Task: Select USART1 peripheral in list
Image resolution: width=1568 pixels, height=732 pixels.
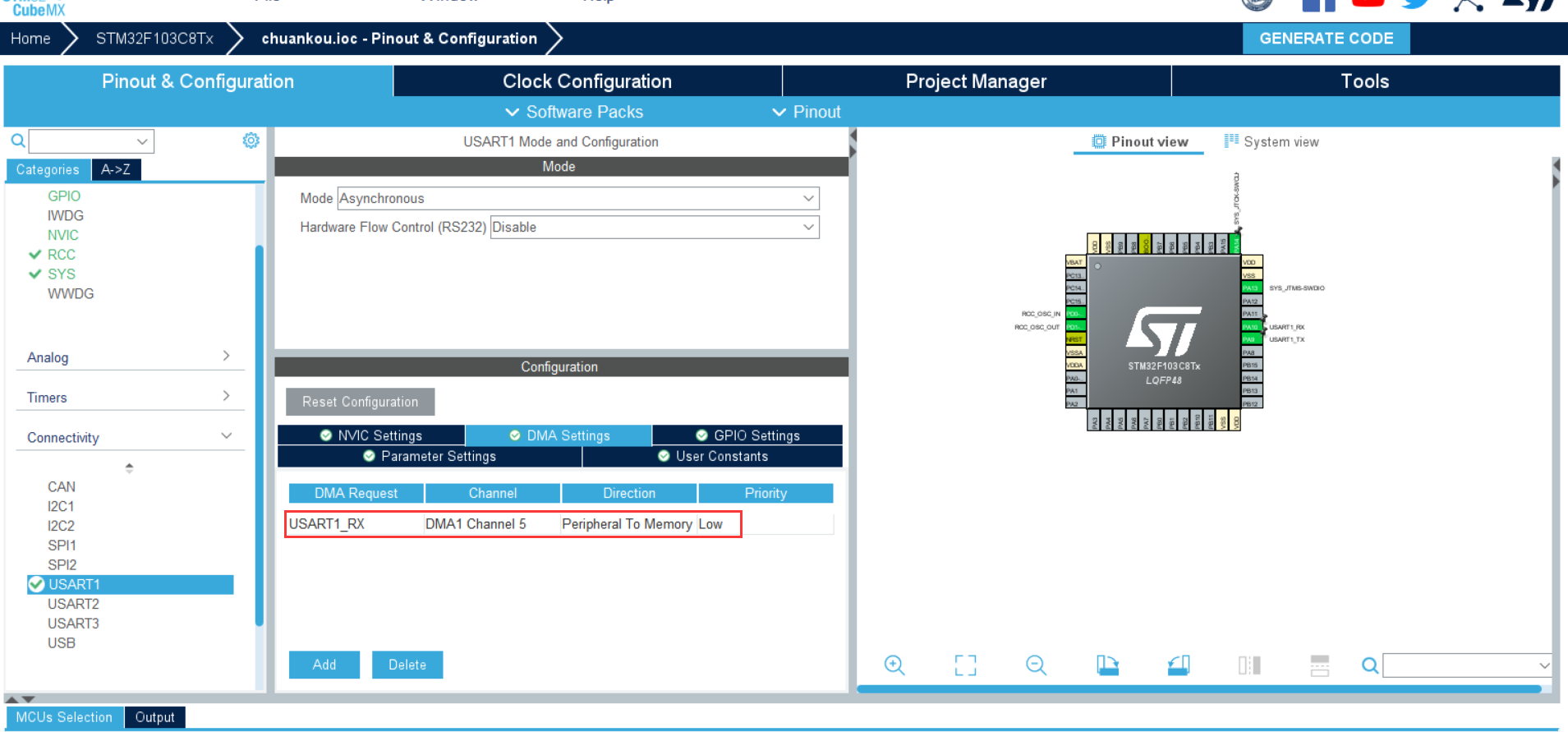Action: [x=131, y=584]
